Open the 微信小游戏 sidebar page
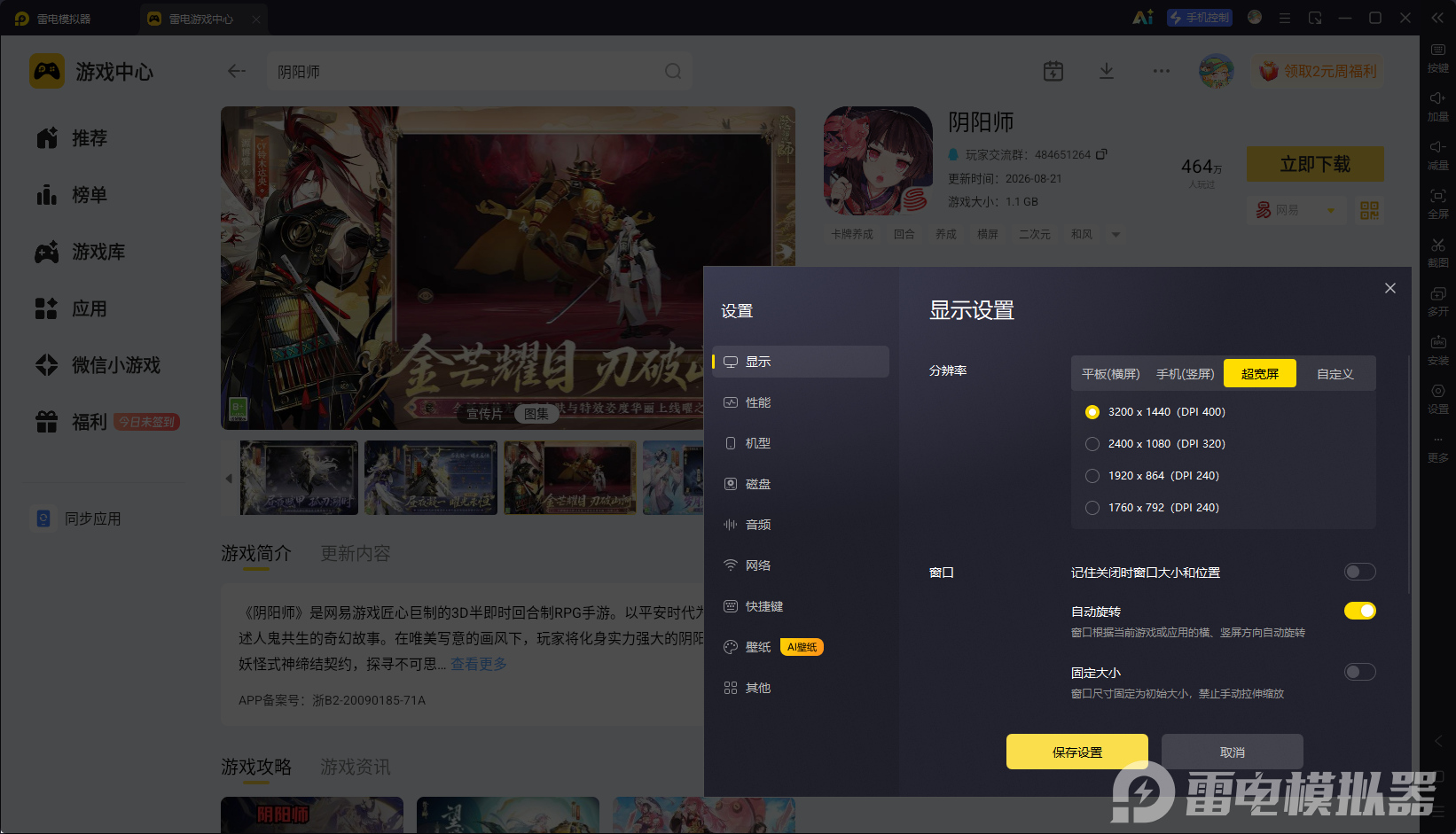The width and height of the screenshot is (1456, 834). click(x=98, y=365)
